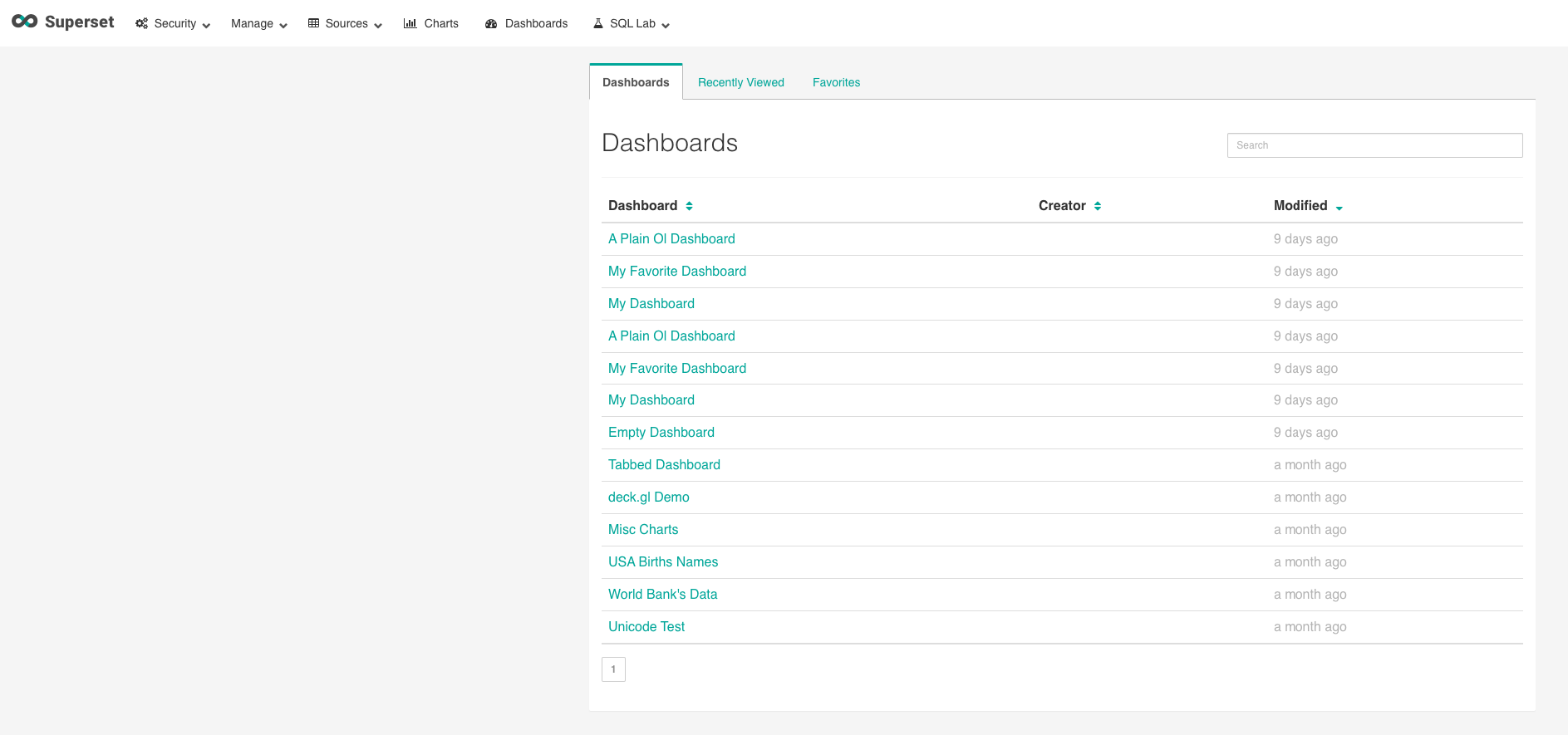
Task: Click Modified time for World Bank's Data
Action: pos(1310,595)
